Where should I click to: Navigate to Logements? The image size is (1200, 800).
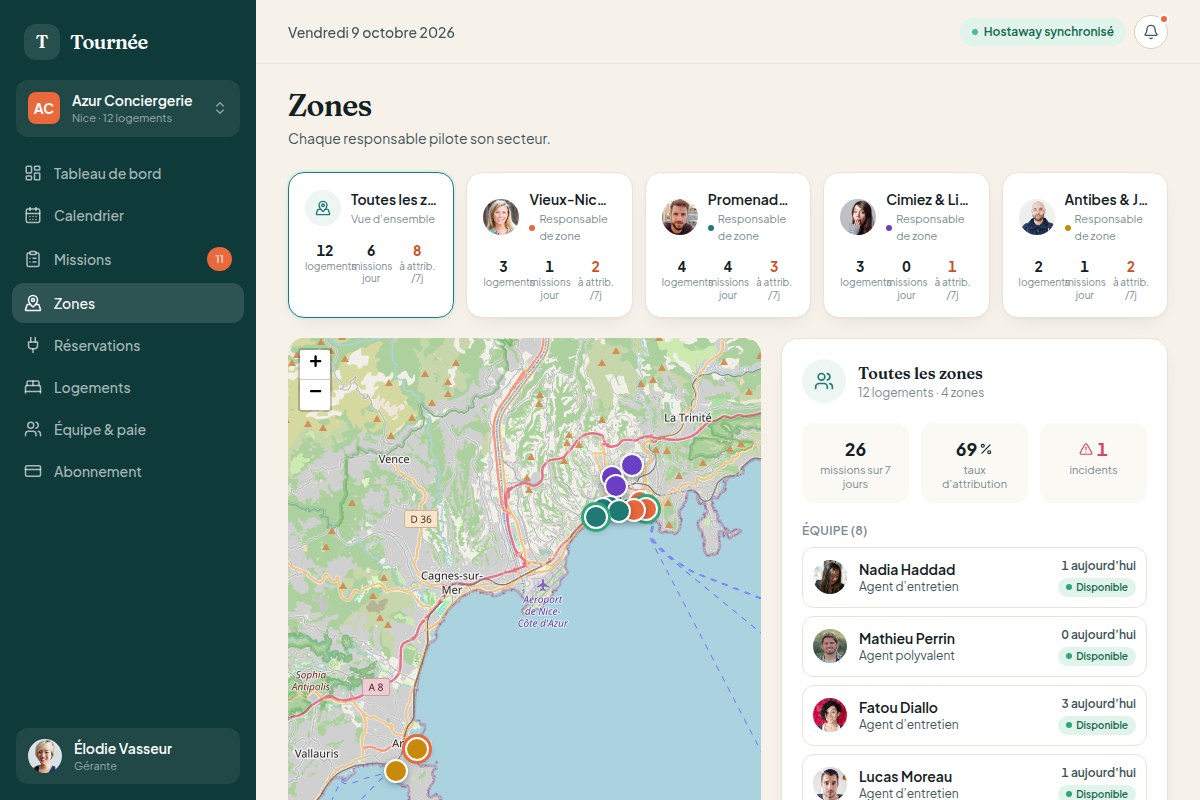pyautogui.click(x=128, y=387)
